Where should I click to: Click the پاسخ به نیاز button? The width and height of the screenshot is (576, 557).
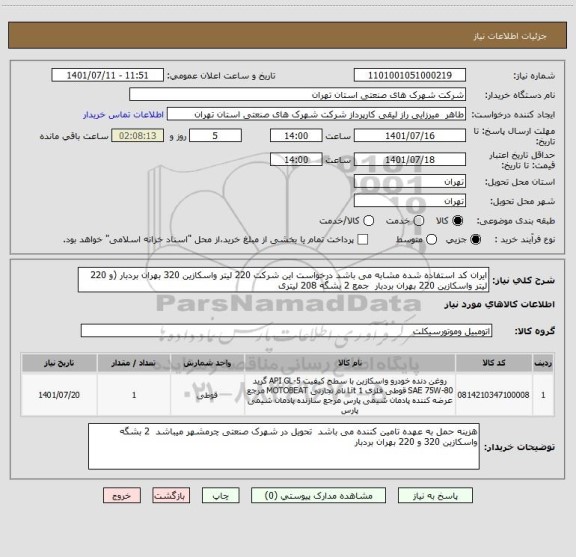point(435,496)
